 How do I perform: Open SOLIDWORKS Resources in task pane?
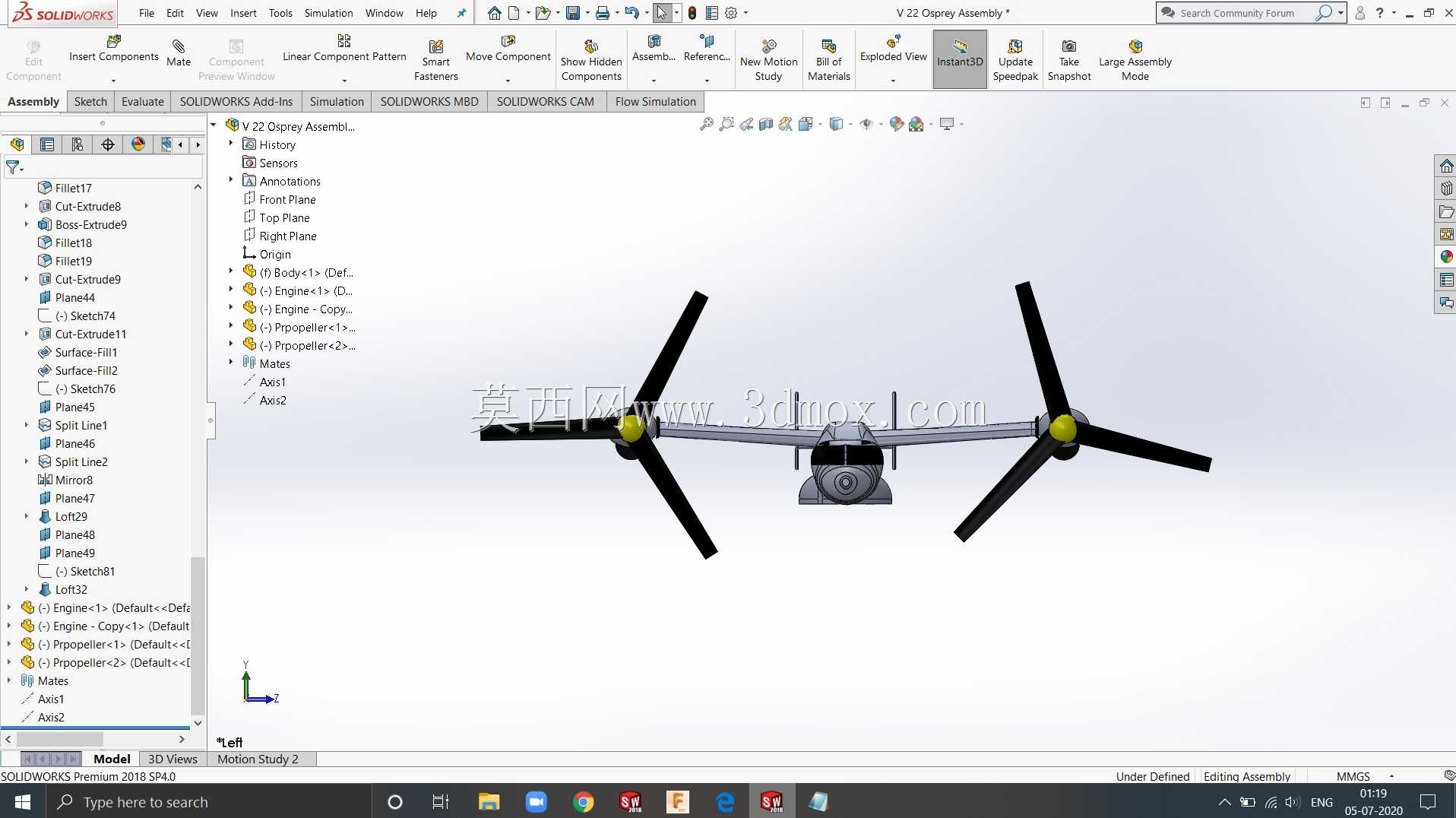click(1445, 166)
